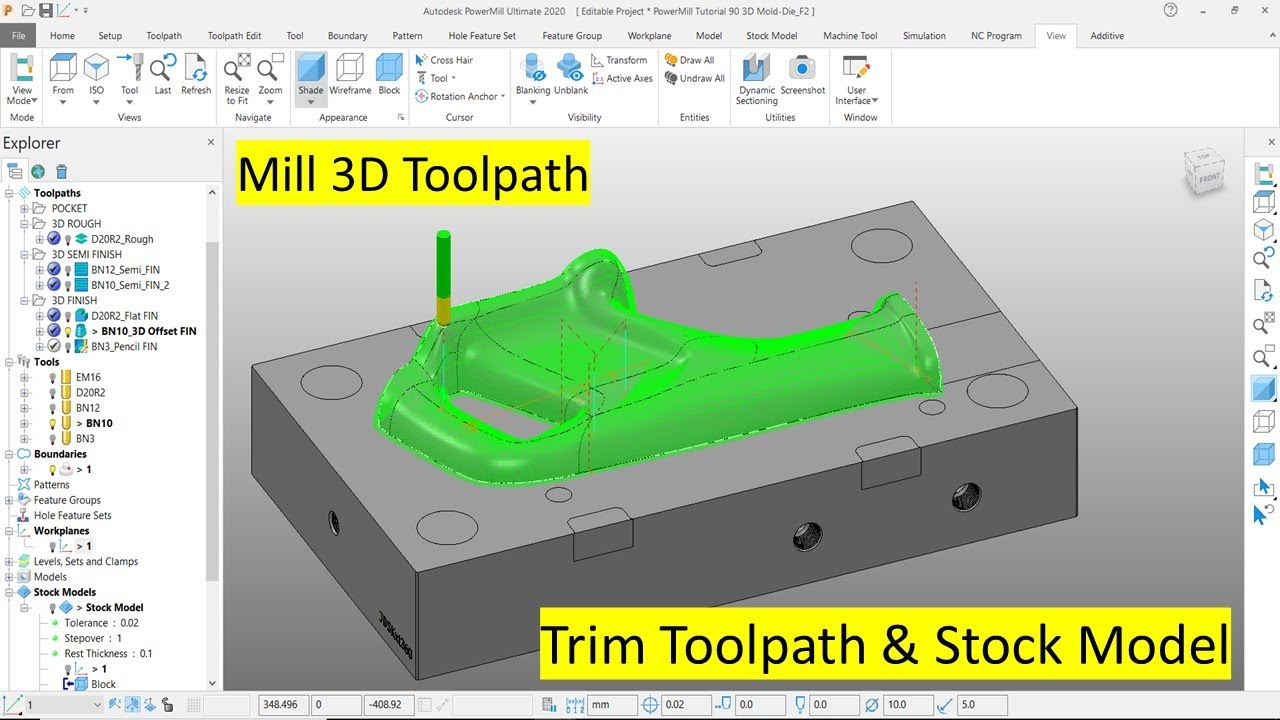Select the BN3_Pencil FIN toolpath
Screen dimensions: 1280x720
pos(124,346)
